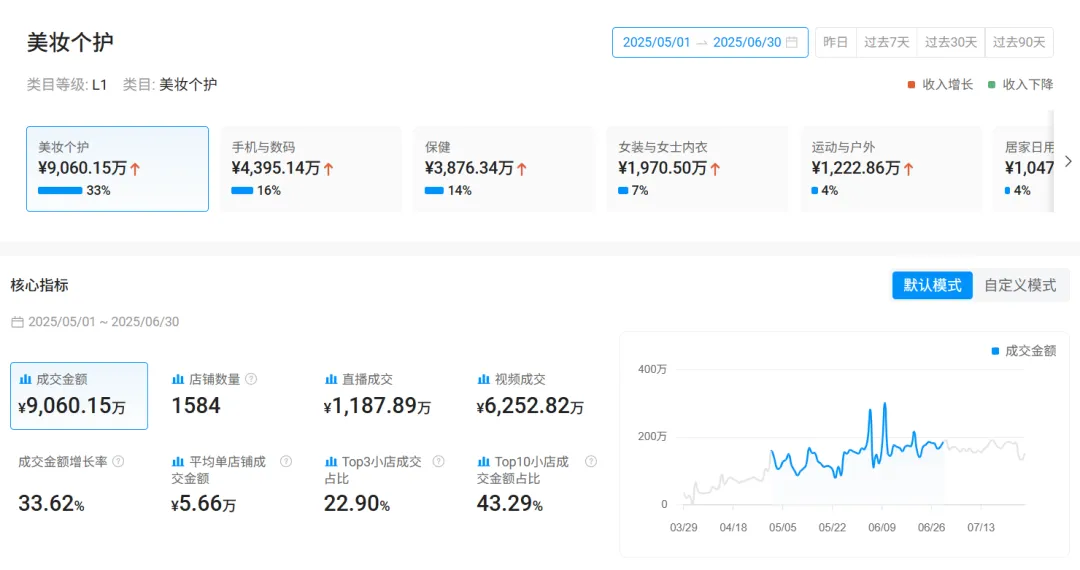The image size is (1080, 570).
Task: Select the 过去7天 time range
Action: [886, 42]
